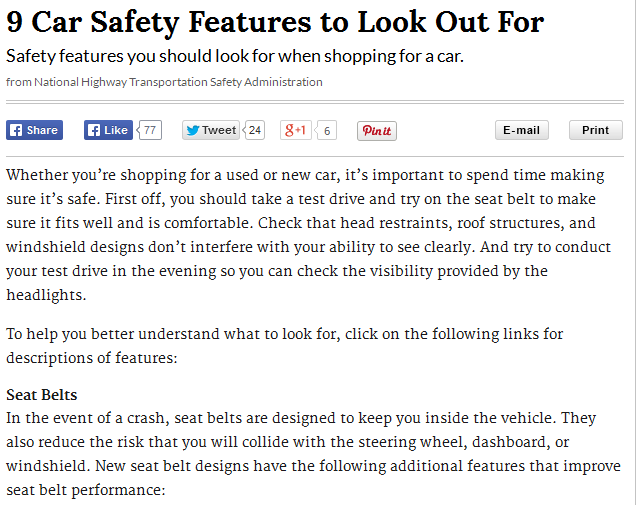The height and width of the screenshot is (505, 636).
Task: Print the article
Action: click(595, 130)
